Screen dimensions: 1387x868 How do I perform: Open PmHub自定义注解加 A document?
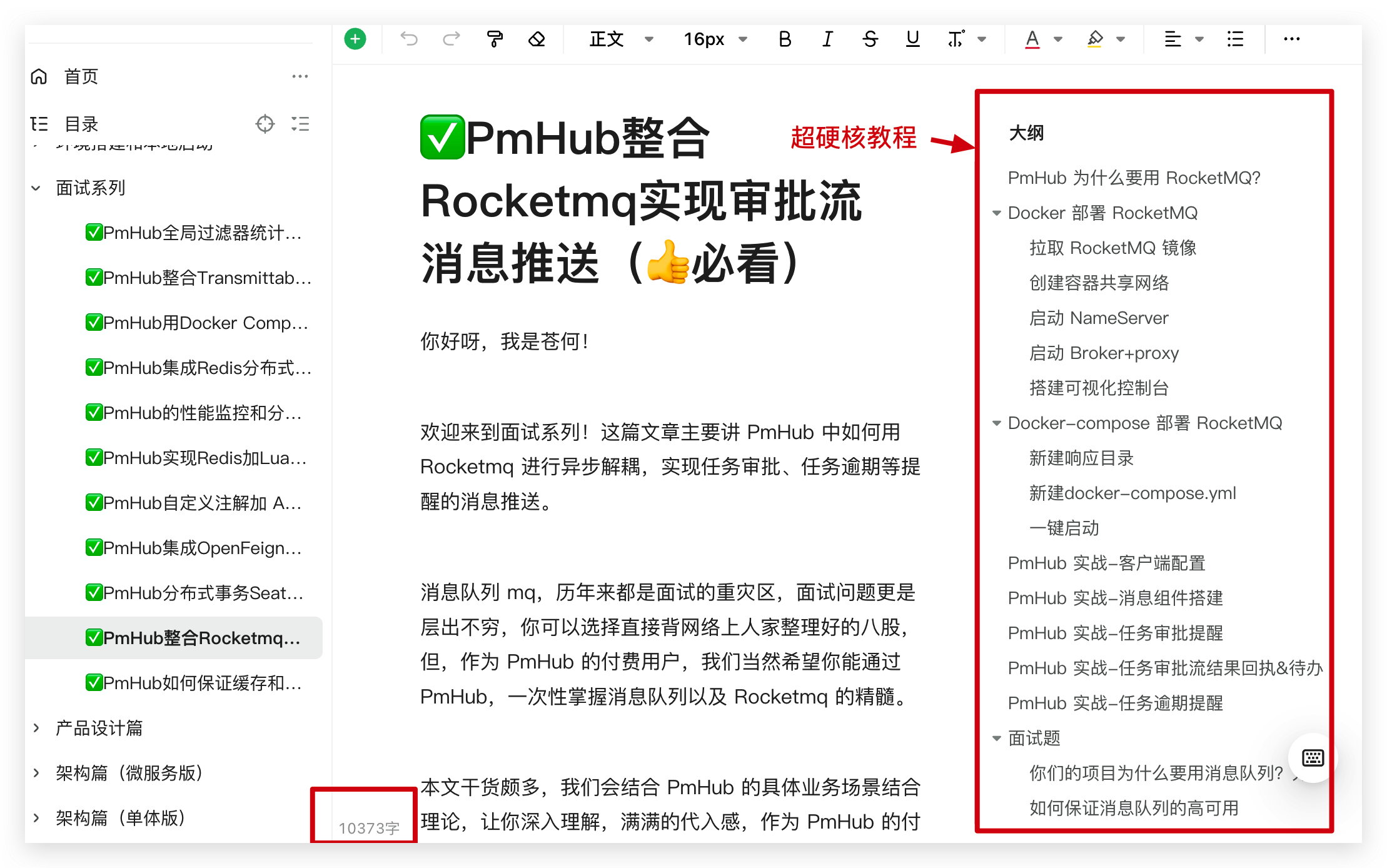(194, 503)
